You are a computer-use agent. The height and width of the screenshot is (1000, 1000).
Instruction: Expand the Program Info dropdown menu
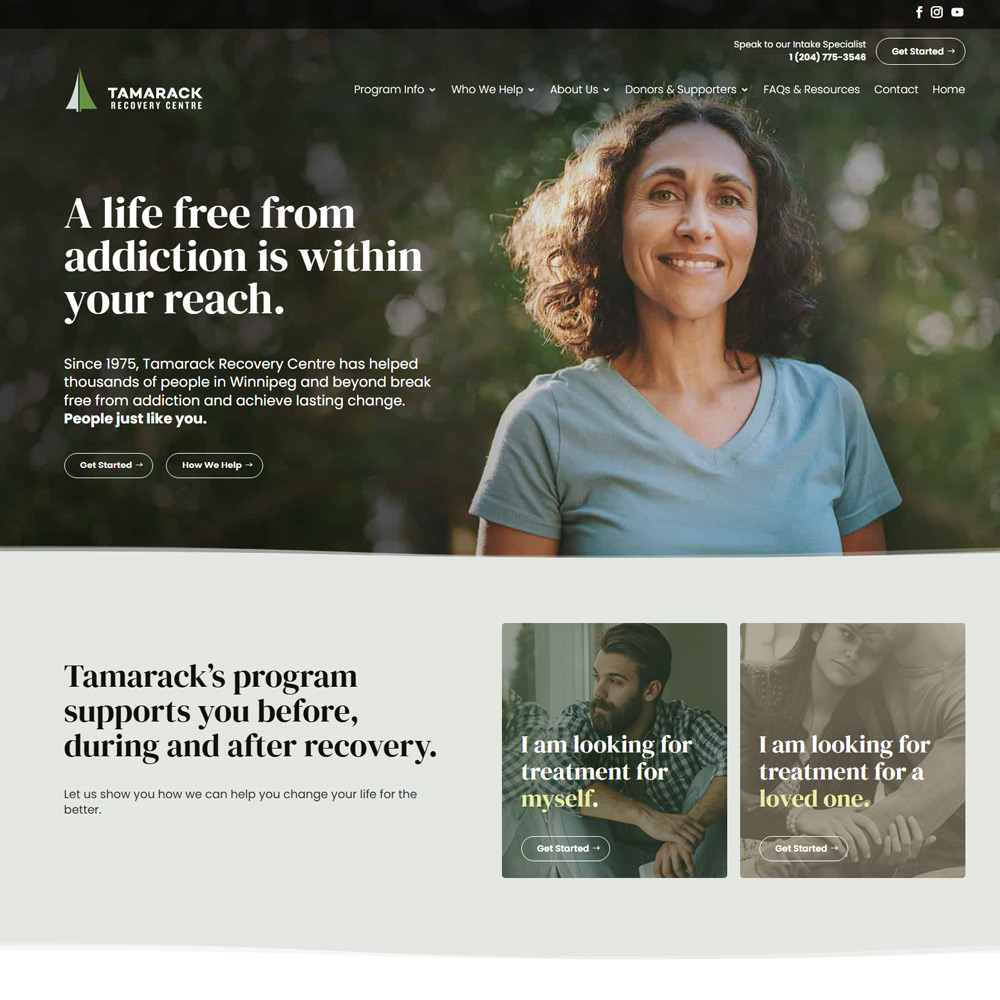[394, 89]
